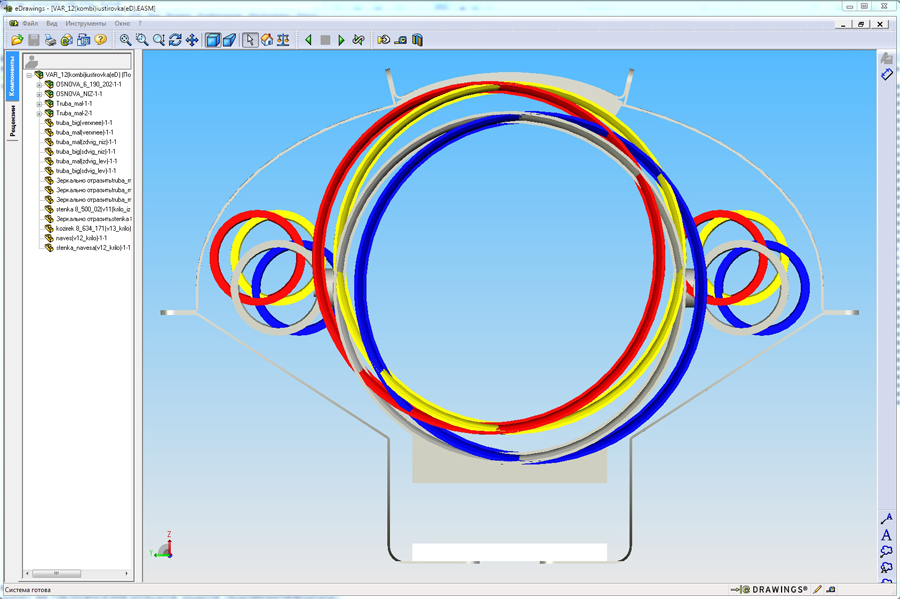This screenshot has width=900, height=599.
Task: Select the Zoom to Area tool
Action: click(x=142, y=40)
